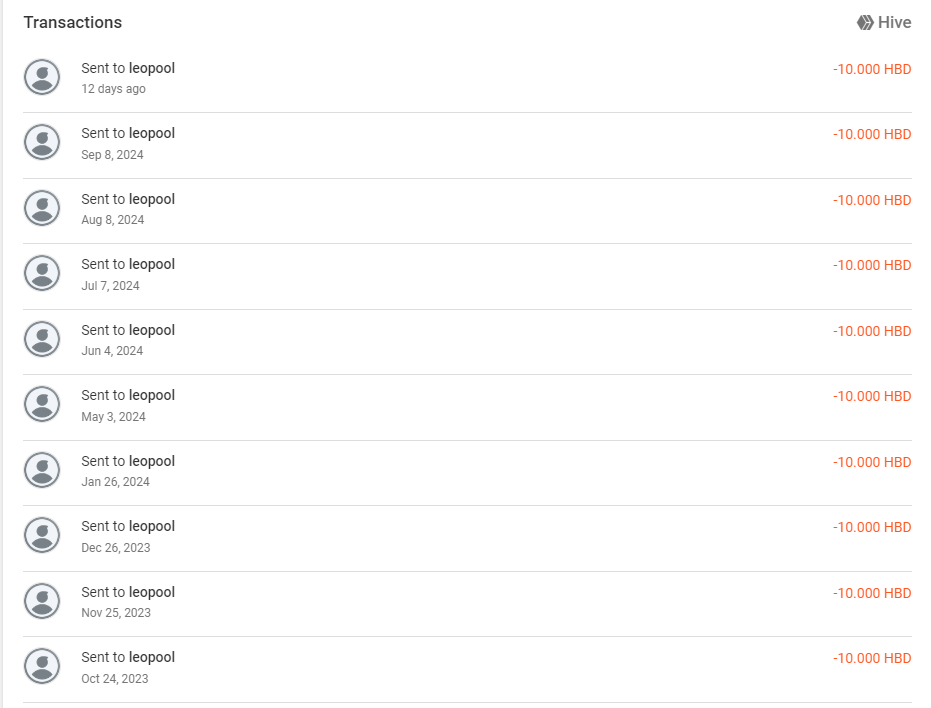
Task: Click the -10.000 HBD amount for Aug 8, 2024
Action: coord(872,200)
